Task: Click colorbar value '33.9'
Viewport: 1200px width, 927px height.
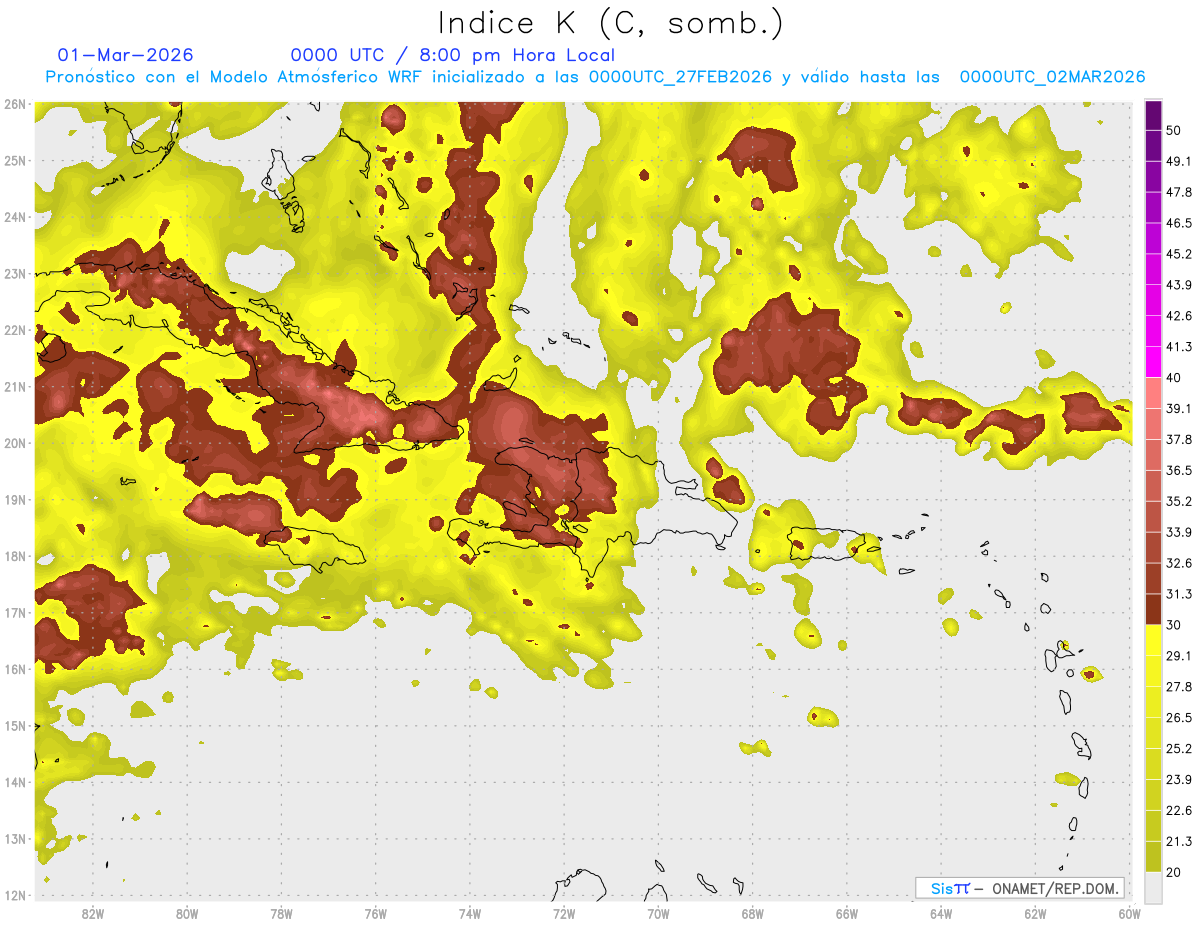Action: (x=1178, y=532)
